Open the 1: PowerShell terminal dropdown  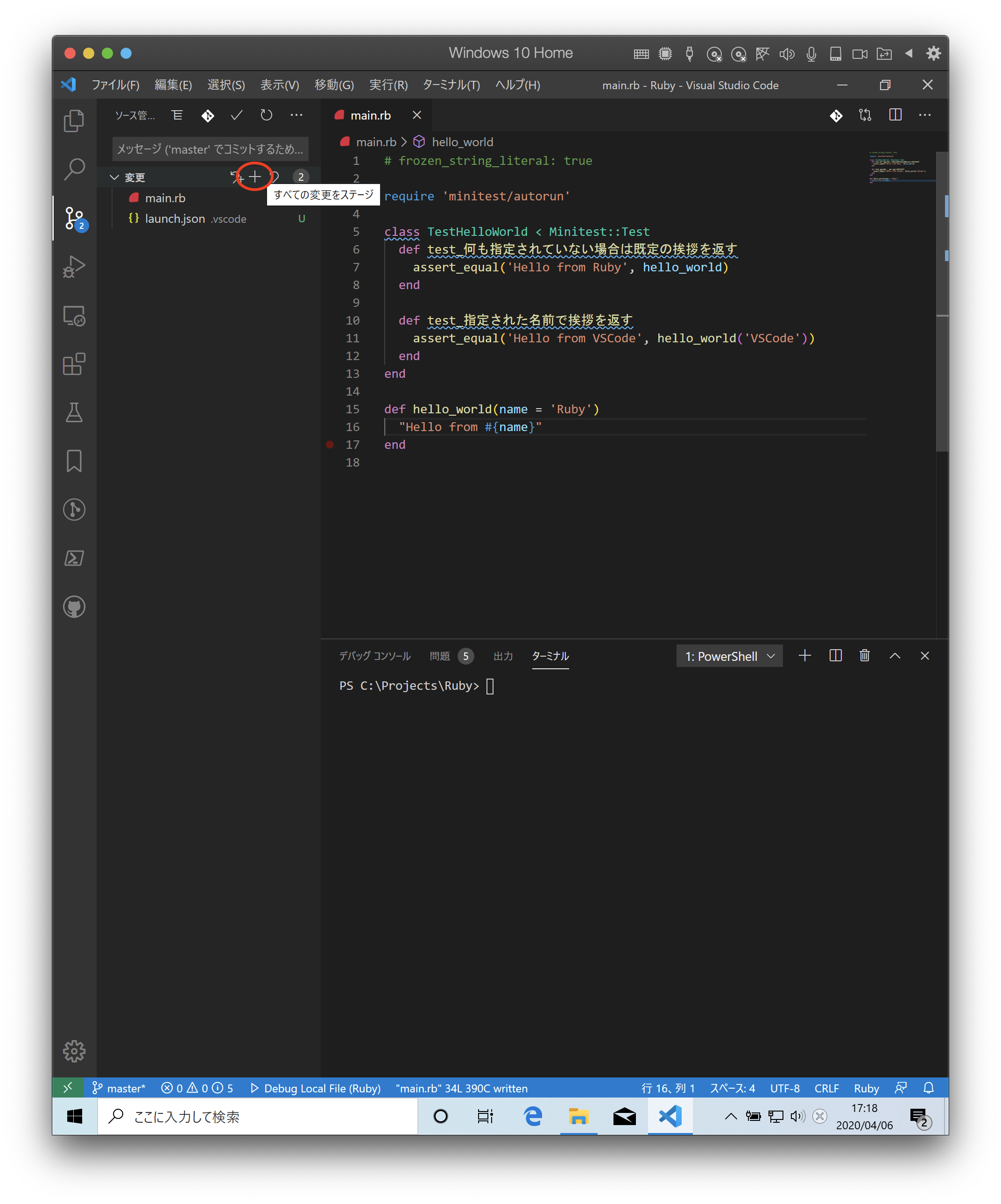tap(729, 656)
